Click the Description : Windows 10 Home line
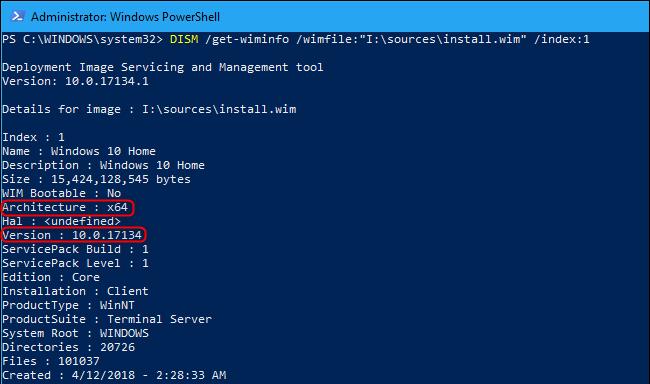 click(103, 165)
